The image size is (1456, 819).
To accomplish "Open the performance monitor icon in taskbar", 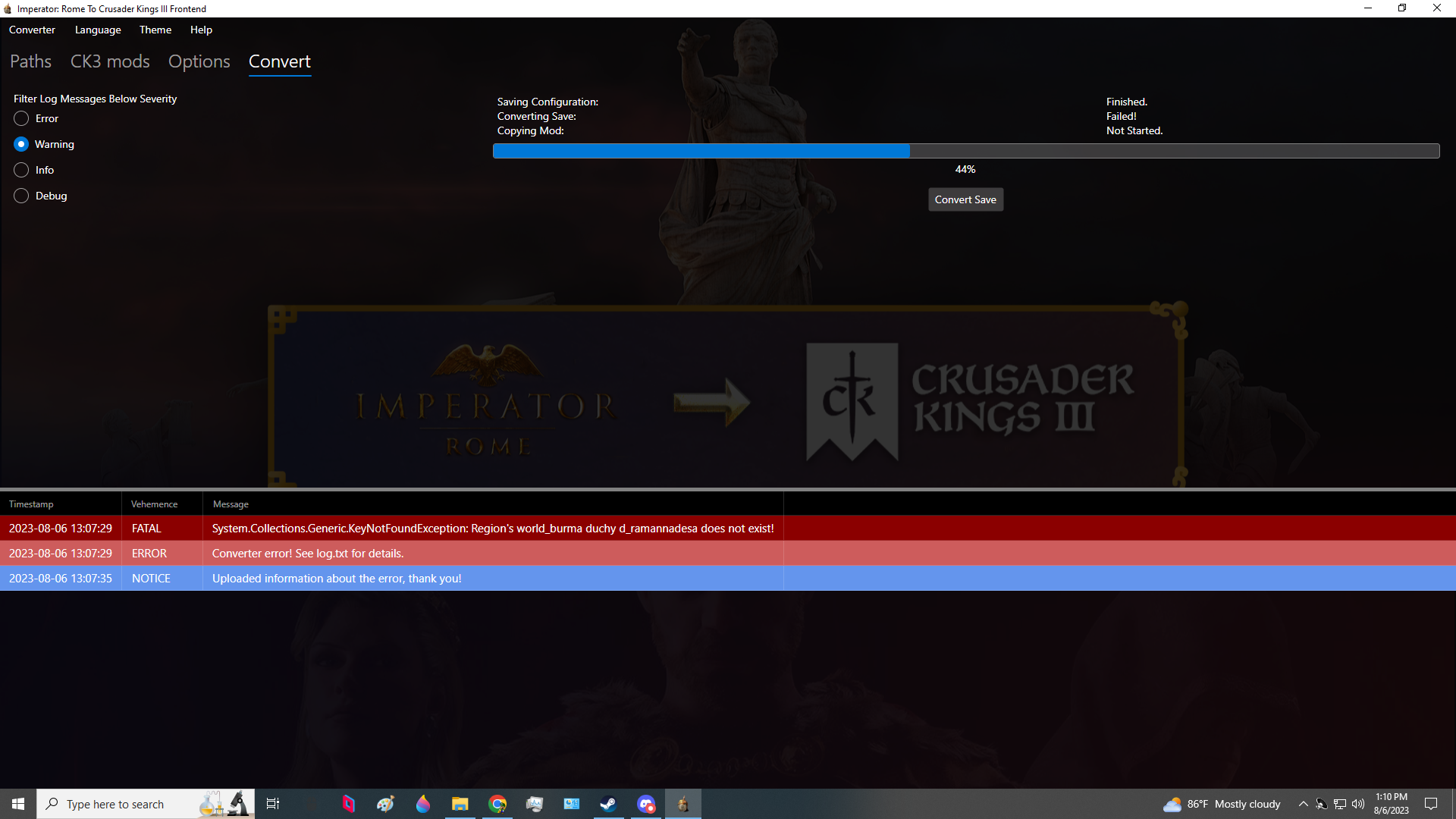I will pos(535,804).
